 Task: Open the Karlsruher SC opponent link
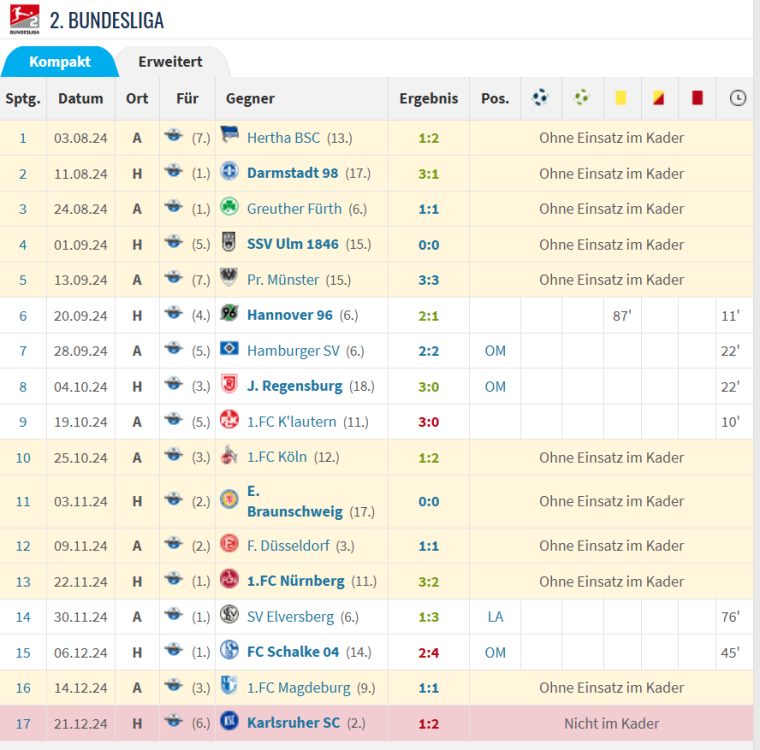(293, 723)
